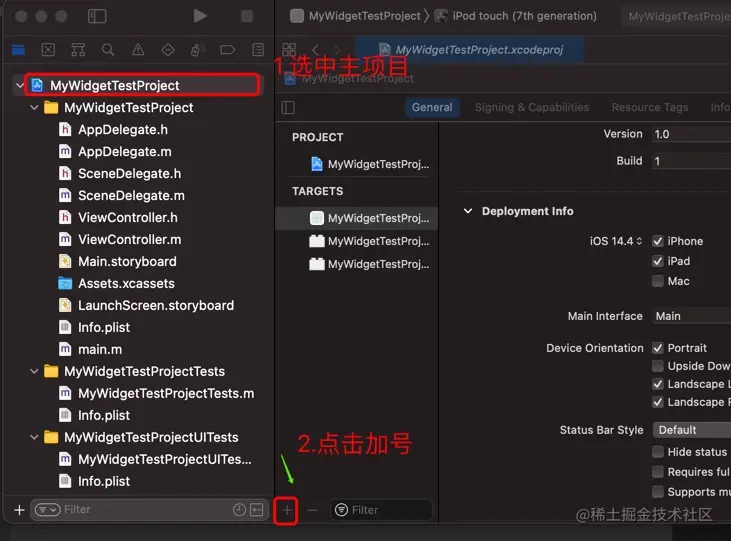Toggle the Portrait orientation checkbox

(657, 348)
